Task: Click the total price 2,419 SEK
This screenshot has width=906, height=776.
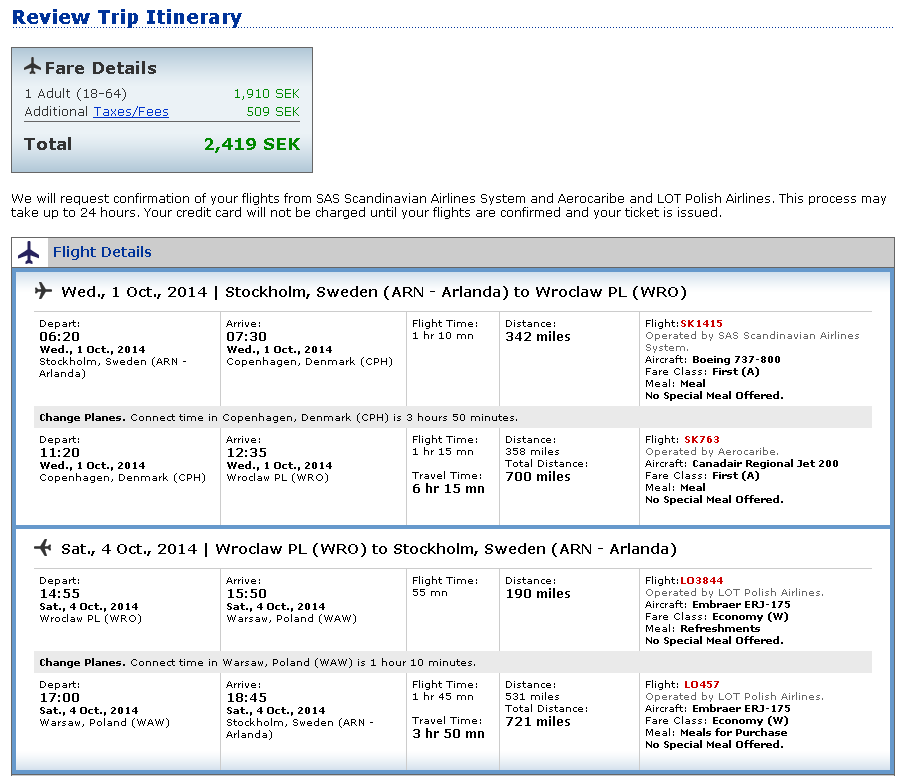Action: (x=252, y=144)
